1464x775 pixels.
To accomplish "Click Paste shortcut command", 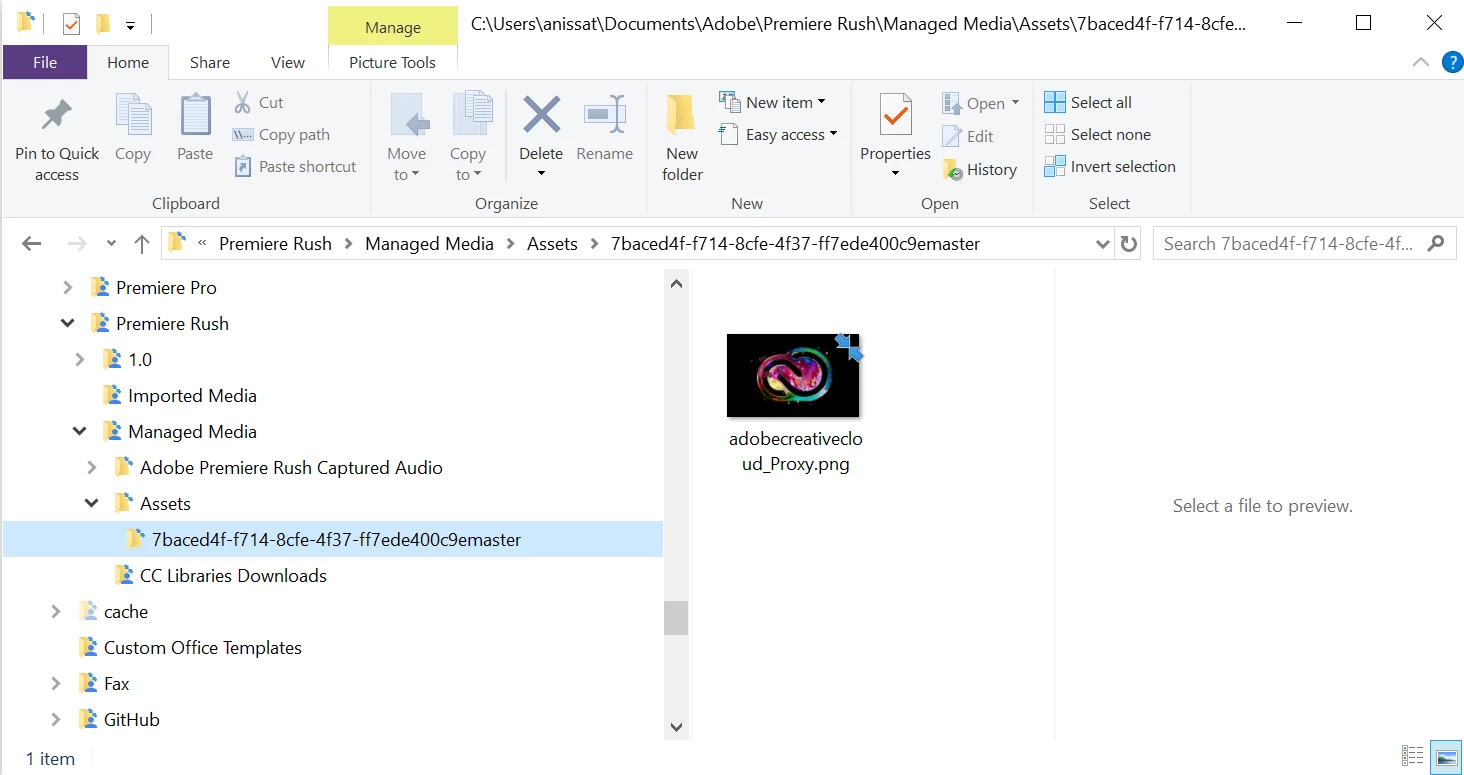I will [295, 166].
